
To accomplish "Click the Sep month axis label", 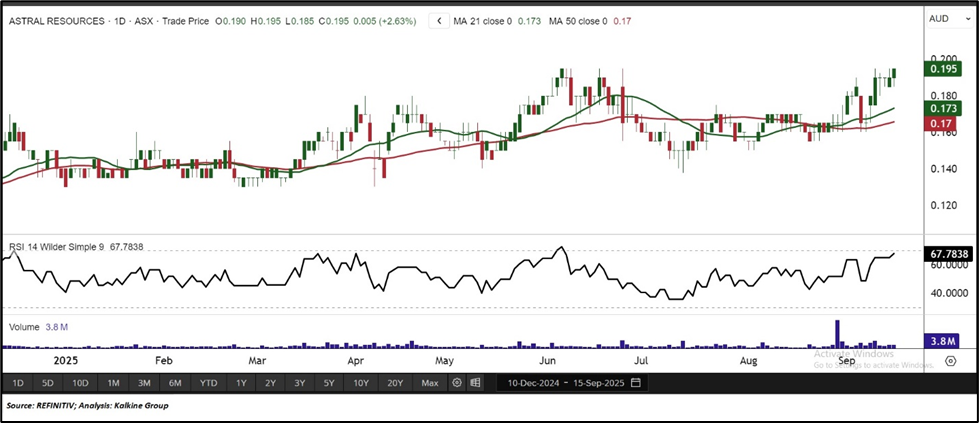I will pos(847,361).
